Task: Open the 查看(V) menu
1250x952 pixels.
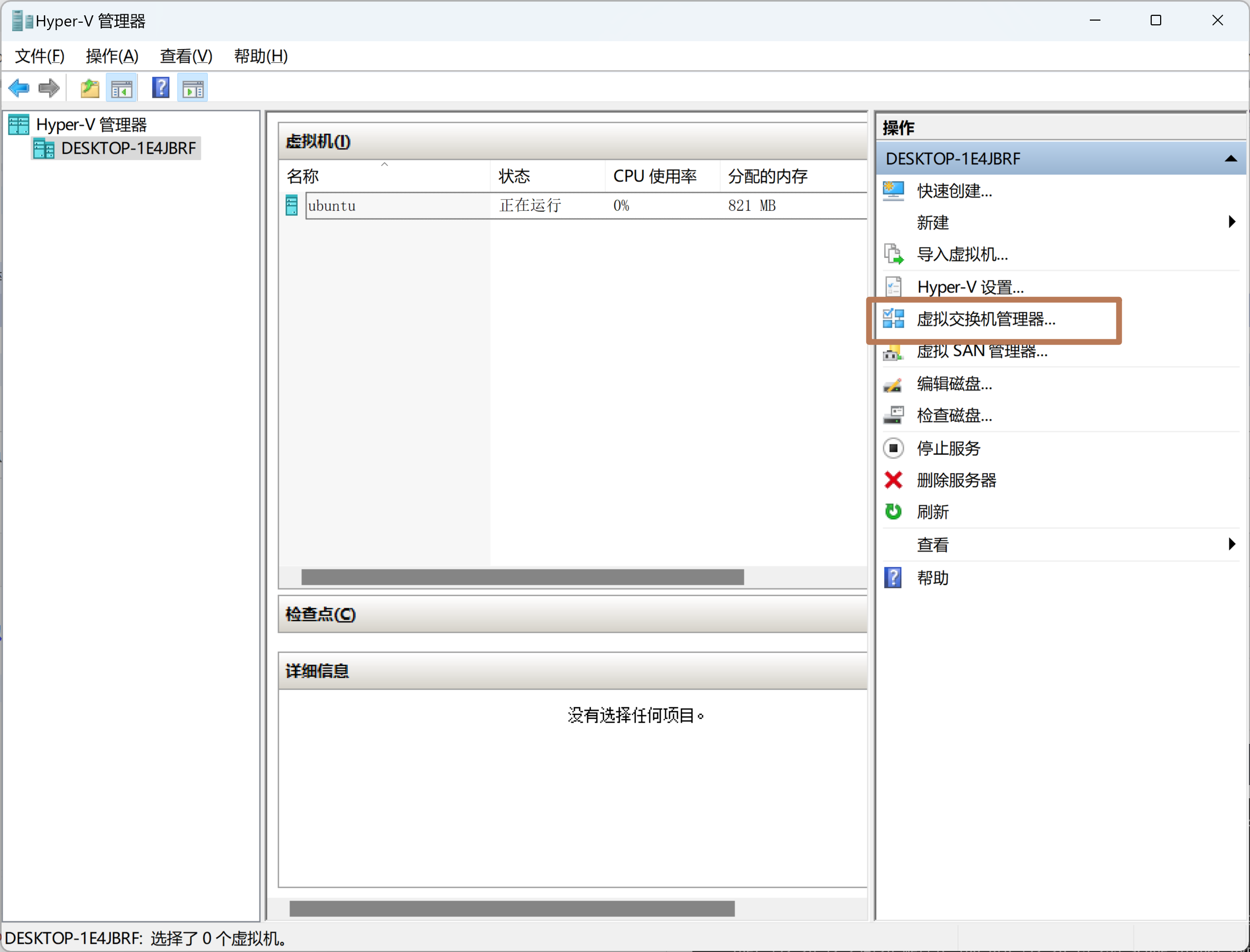Action: [186, 56]
